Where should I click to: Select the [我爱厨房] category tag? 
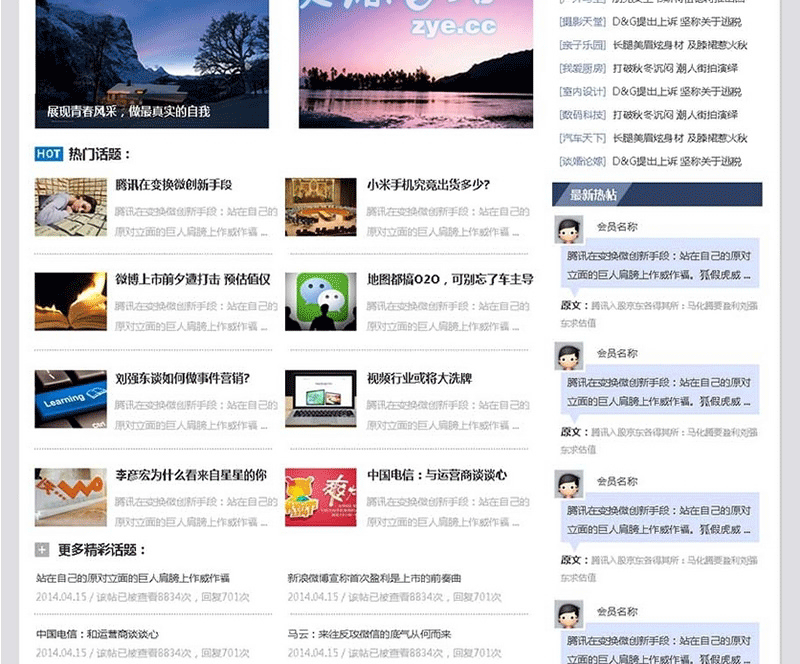pyautogui.click(x=582, y=68)
